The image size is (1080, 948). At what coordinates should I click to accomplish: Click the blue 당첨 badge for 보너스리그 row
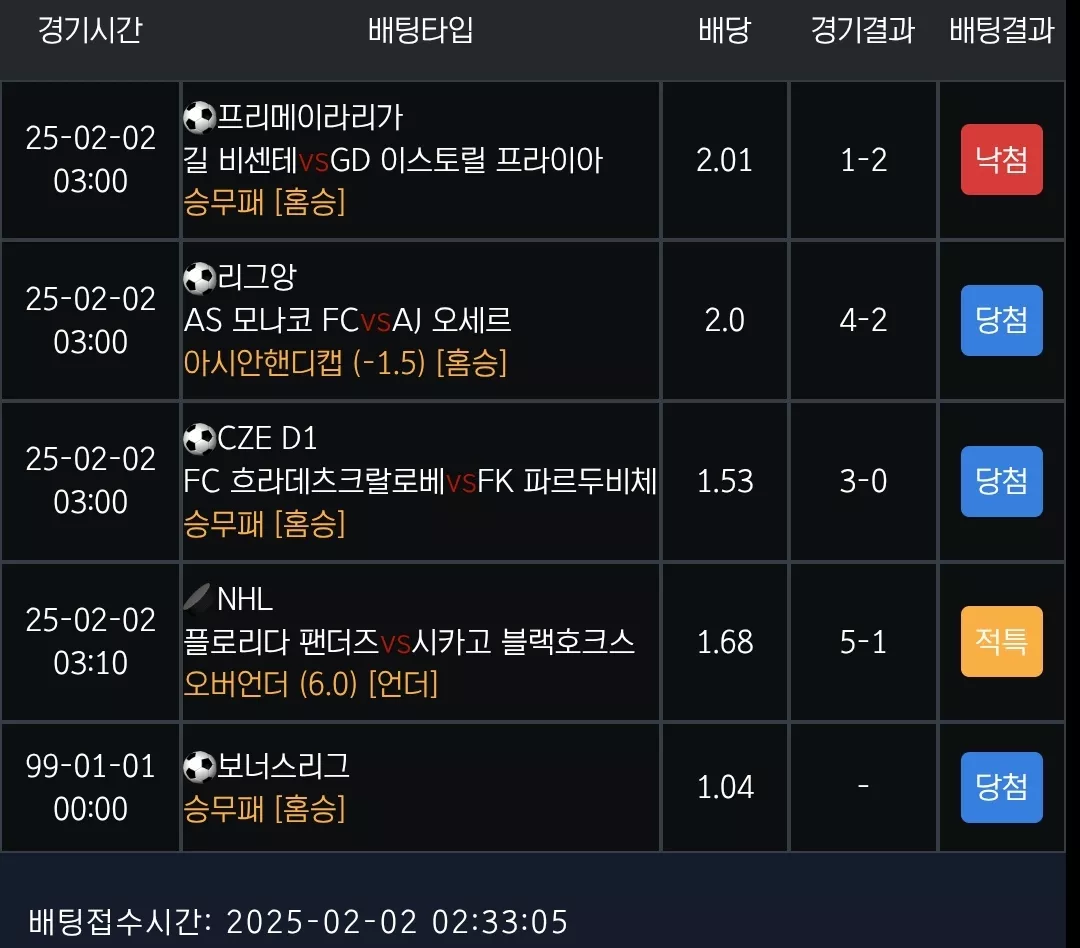click(1001, 787)
